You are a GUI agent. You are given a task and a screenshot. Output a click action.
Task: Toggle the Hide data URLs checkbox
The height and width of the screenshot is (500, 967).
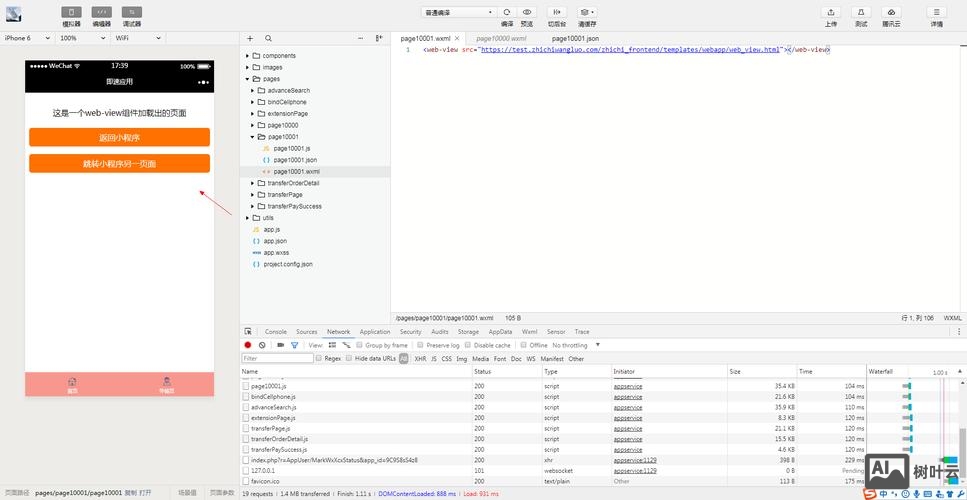pyautogui.click(x=349, y=358)
